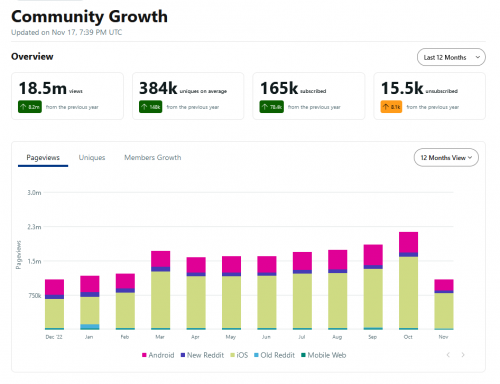500x384 pixels.
Task: Click the orange unsubscribed increase badge
Action: coord(391,107)
